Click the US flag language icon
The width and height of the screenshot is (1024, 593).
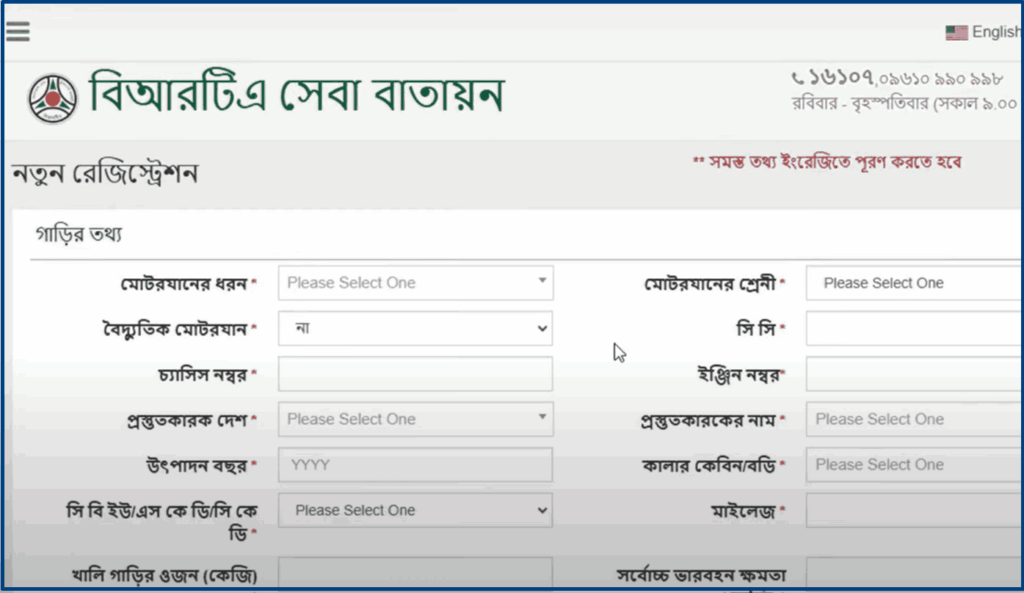tap(956, 32)
